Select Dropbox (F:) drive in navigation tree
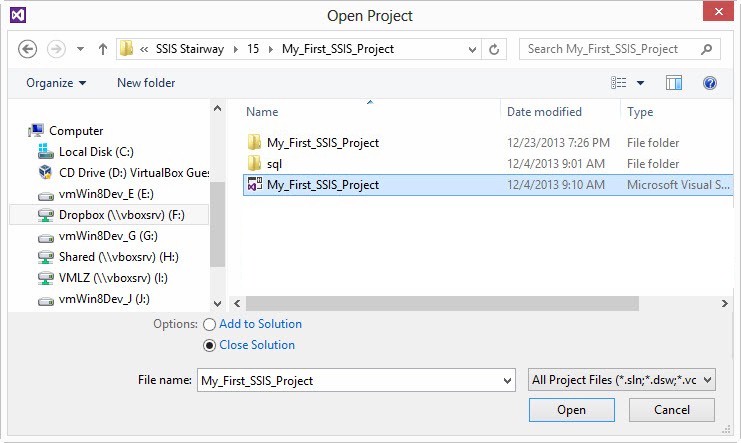Image resolution: width=741 pixels, height=443 pixels. coord(120,214)
